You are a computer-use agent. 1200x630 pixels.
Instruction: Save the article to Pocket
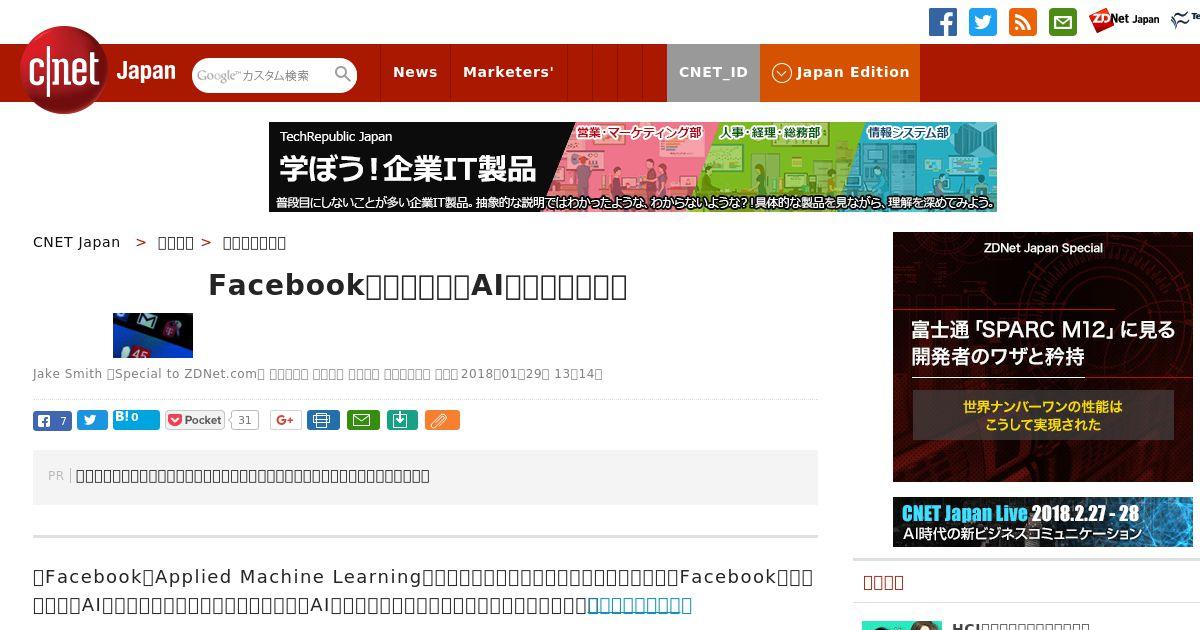pyautogui.click(x=195, y=421)
